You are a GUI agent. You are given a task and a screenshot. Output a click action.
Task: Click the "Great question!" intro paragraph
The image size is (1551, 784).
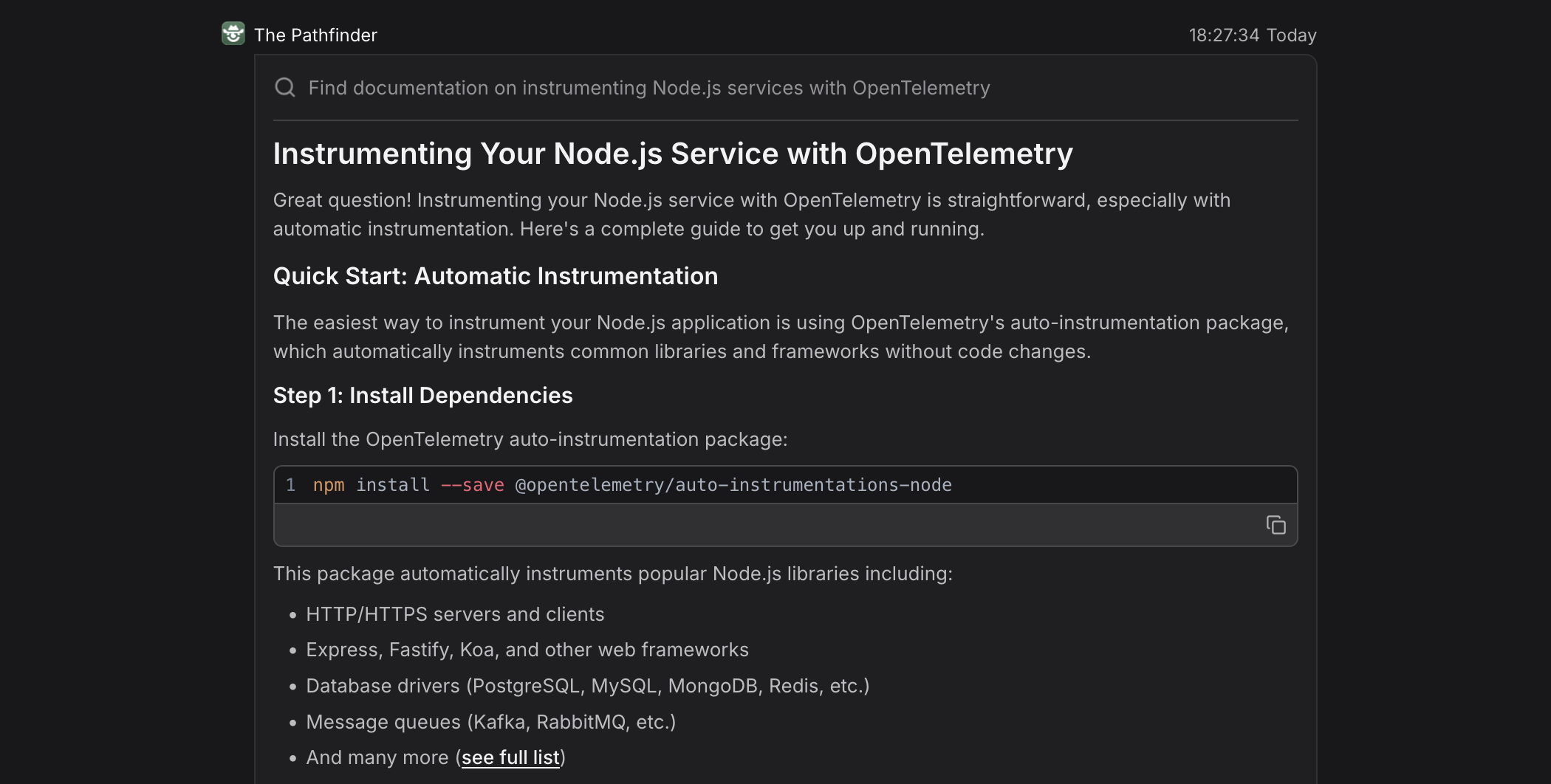tap(752, 214)
